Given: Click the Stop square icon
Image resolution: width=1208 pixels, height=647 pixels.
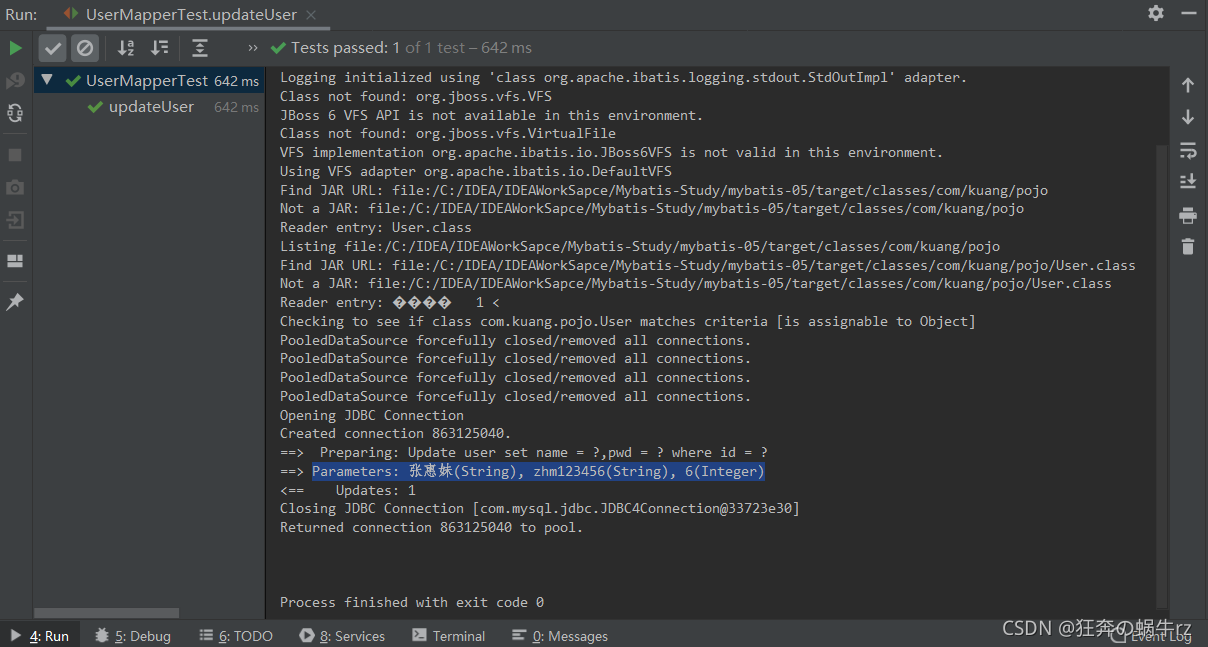Looking at the screenshot, I should (x=15, y=155).
